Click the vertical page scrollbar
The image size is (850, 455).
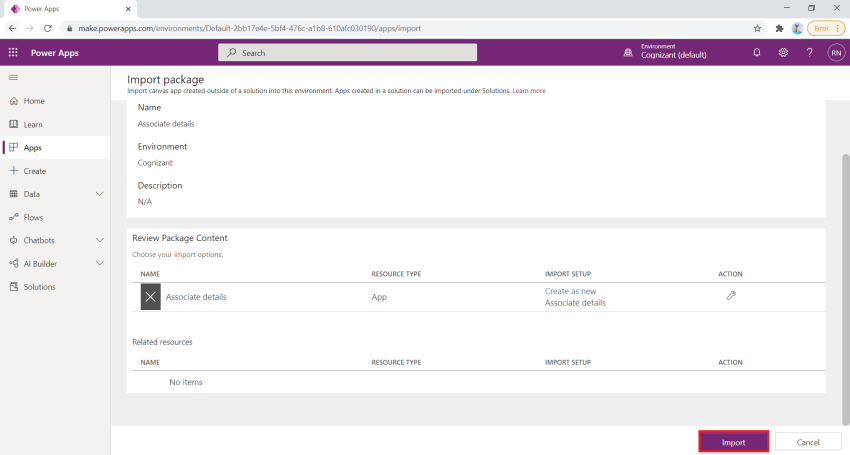(845, 289)
